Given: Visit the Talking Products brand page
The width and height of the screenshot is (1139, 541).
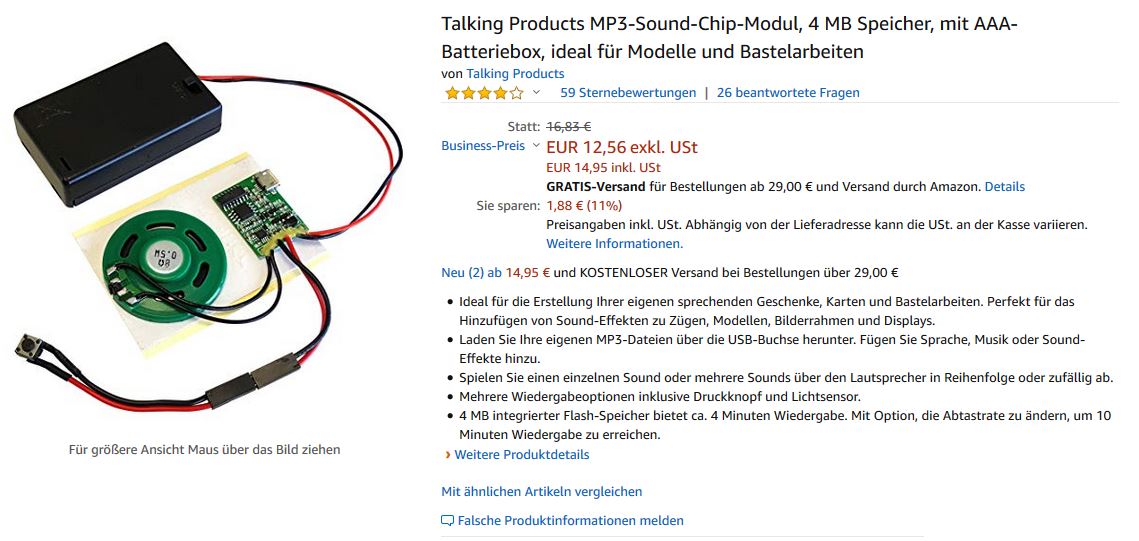Looking at the screenshot, I should coord(516,74).
